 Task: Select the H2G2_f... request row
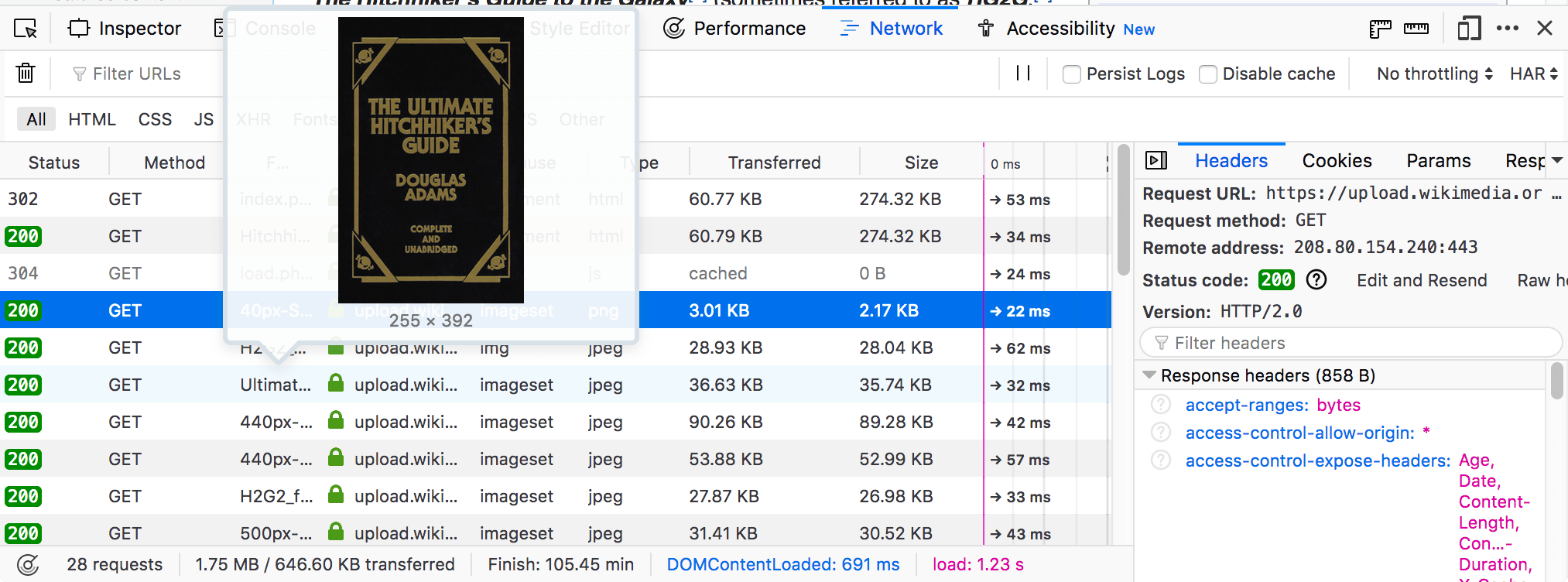pyautogui.click(x=556, y=496)
